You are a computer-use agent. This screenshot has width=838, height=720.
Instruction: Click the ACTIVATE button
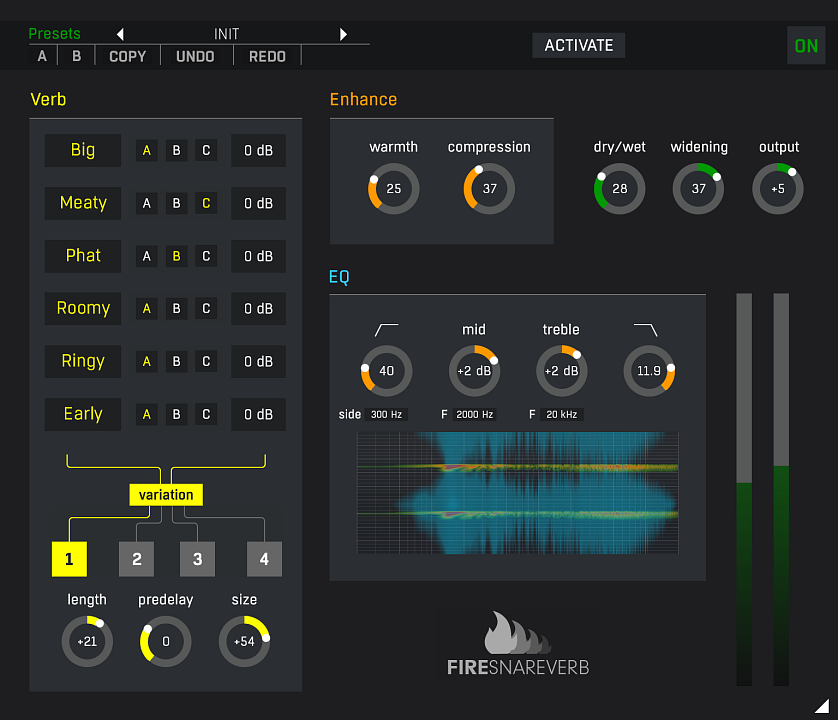coord(579,45)
